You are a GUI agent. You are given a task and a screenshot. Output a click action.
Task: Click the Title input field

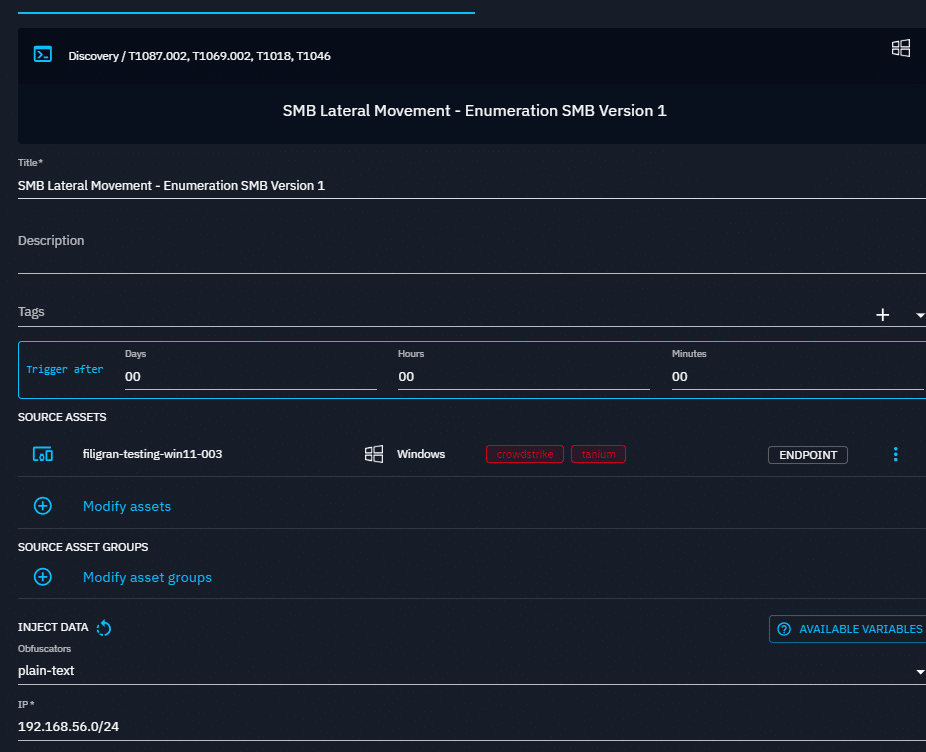click(x=470, y=185)
